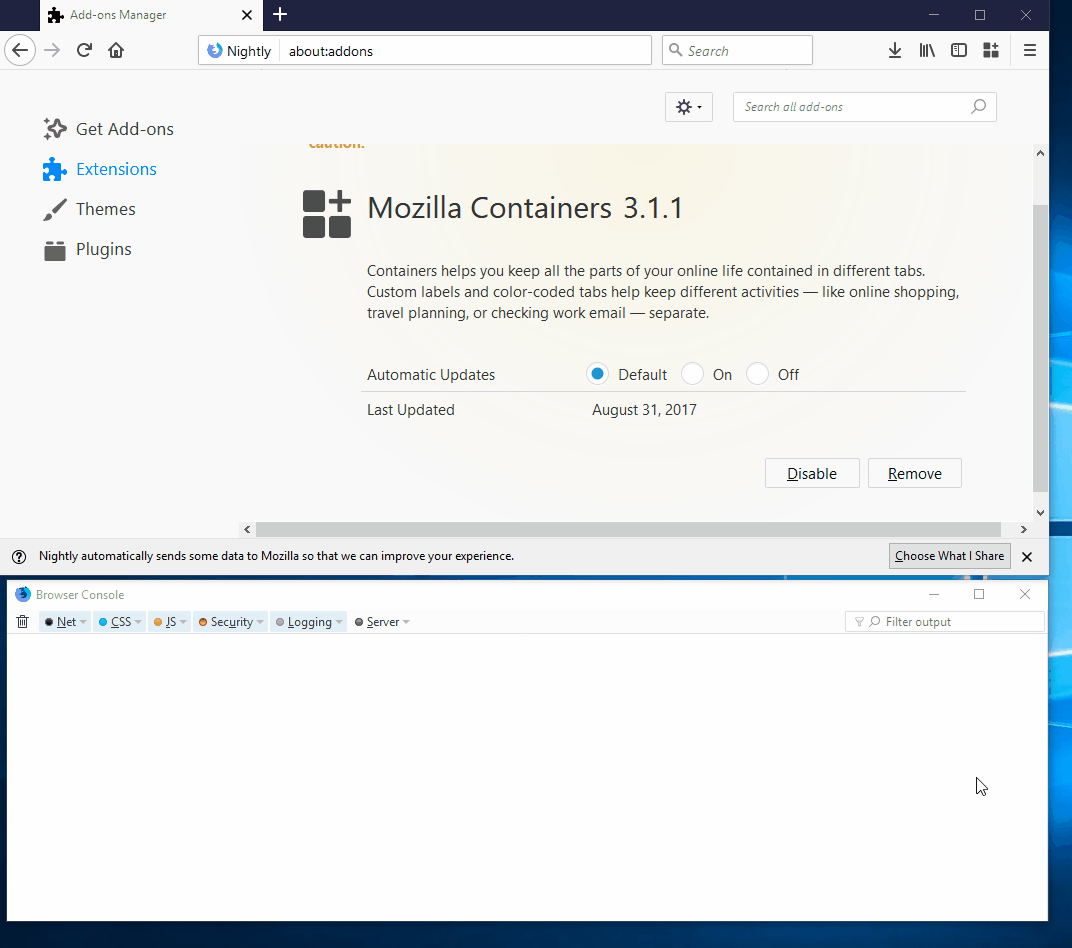The width and height of the screenshot is (1072, 948).
Task: Open the sidebar toggle icon
Action: pyautogui.click(x=959, y=50)
